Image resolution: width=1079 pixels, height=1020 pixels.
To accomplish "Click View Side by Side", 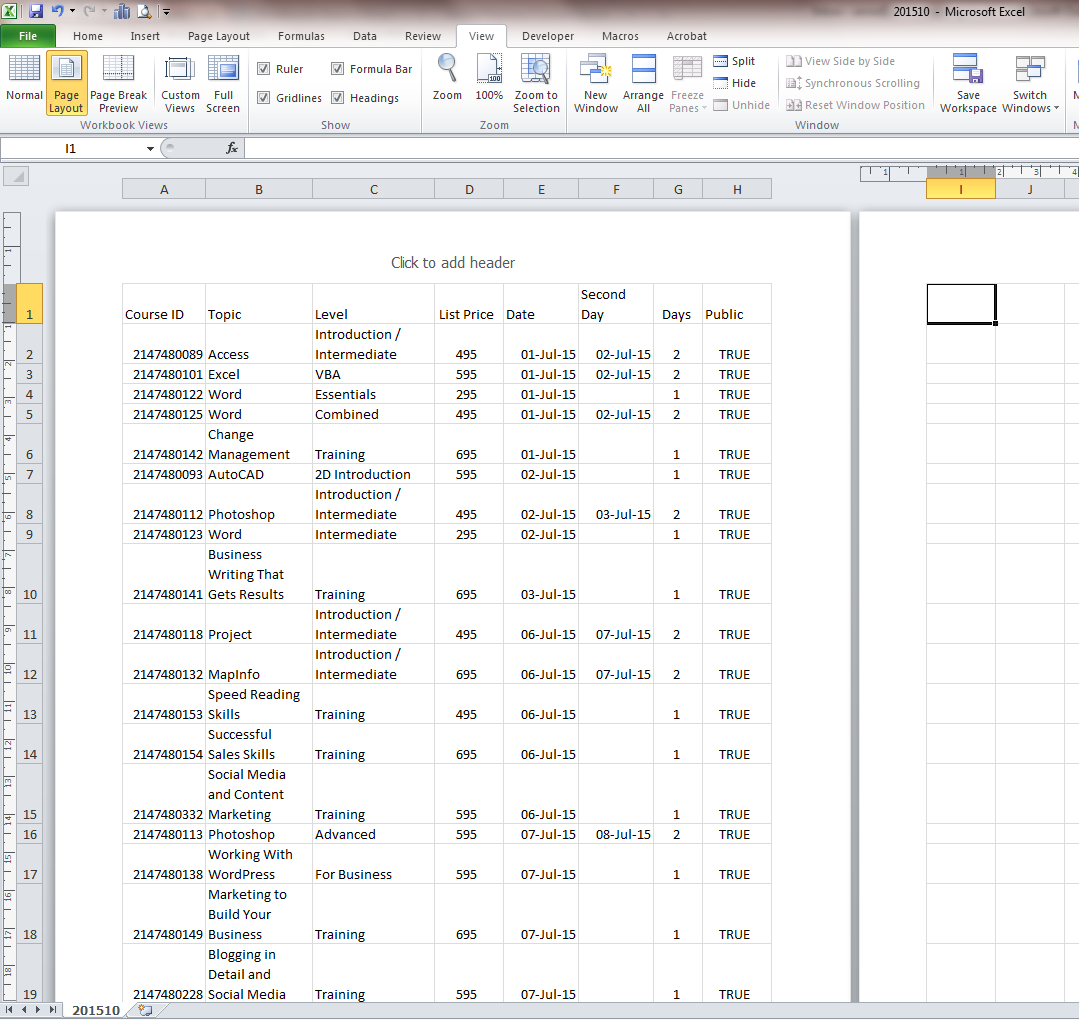I will point(840,61).
